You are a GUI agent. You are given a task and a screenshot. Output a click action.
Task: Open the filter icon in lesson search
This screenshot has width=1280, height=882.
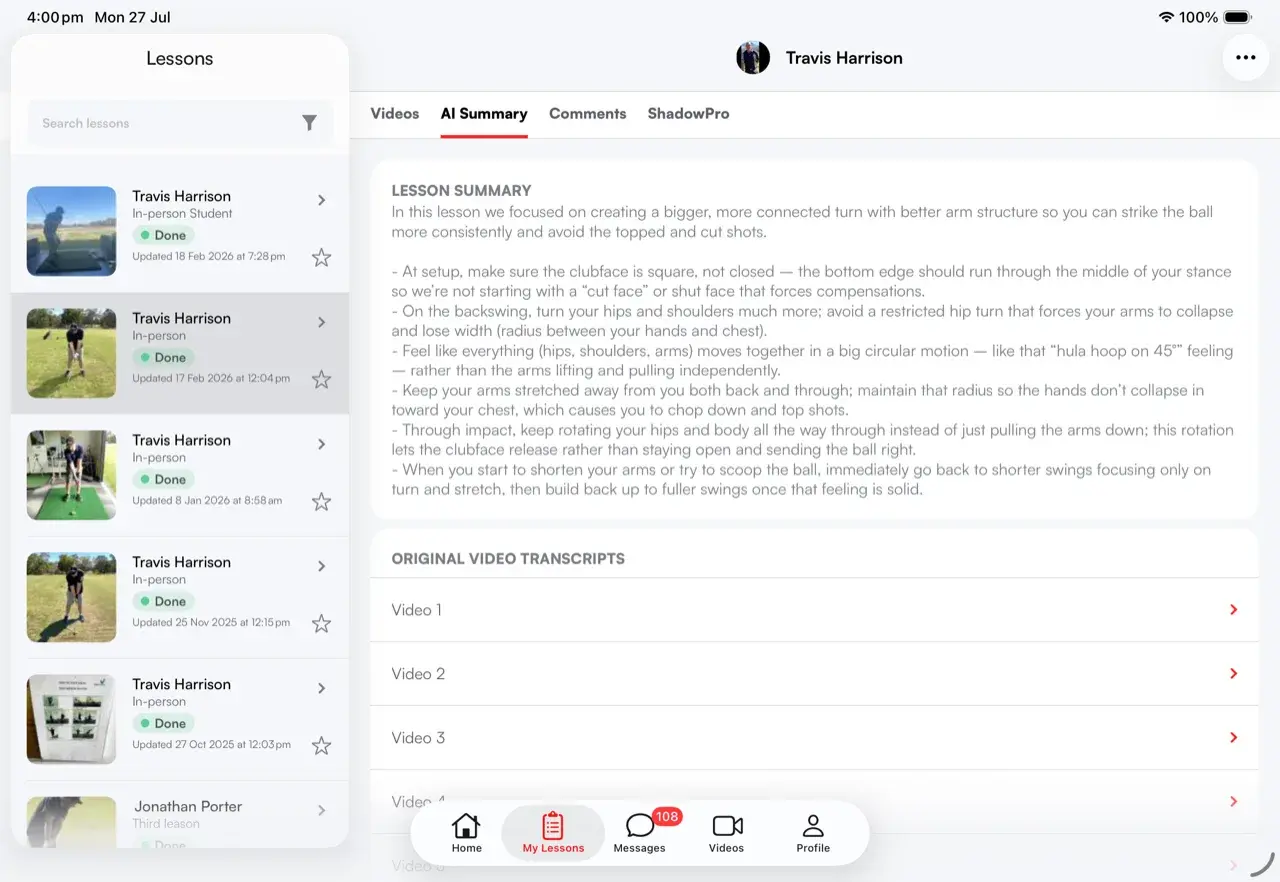coord(309,123)
